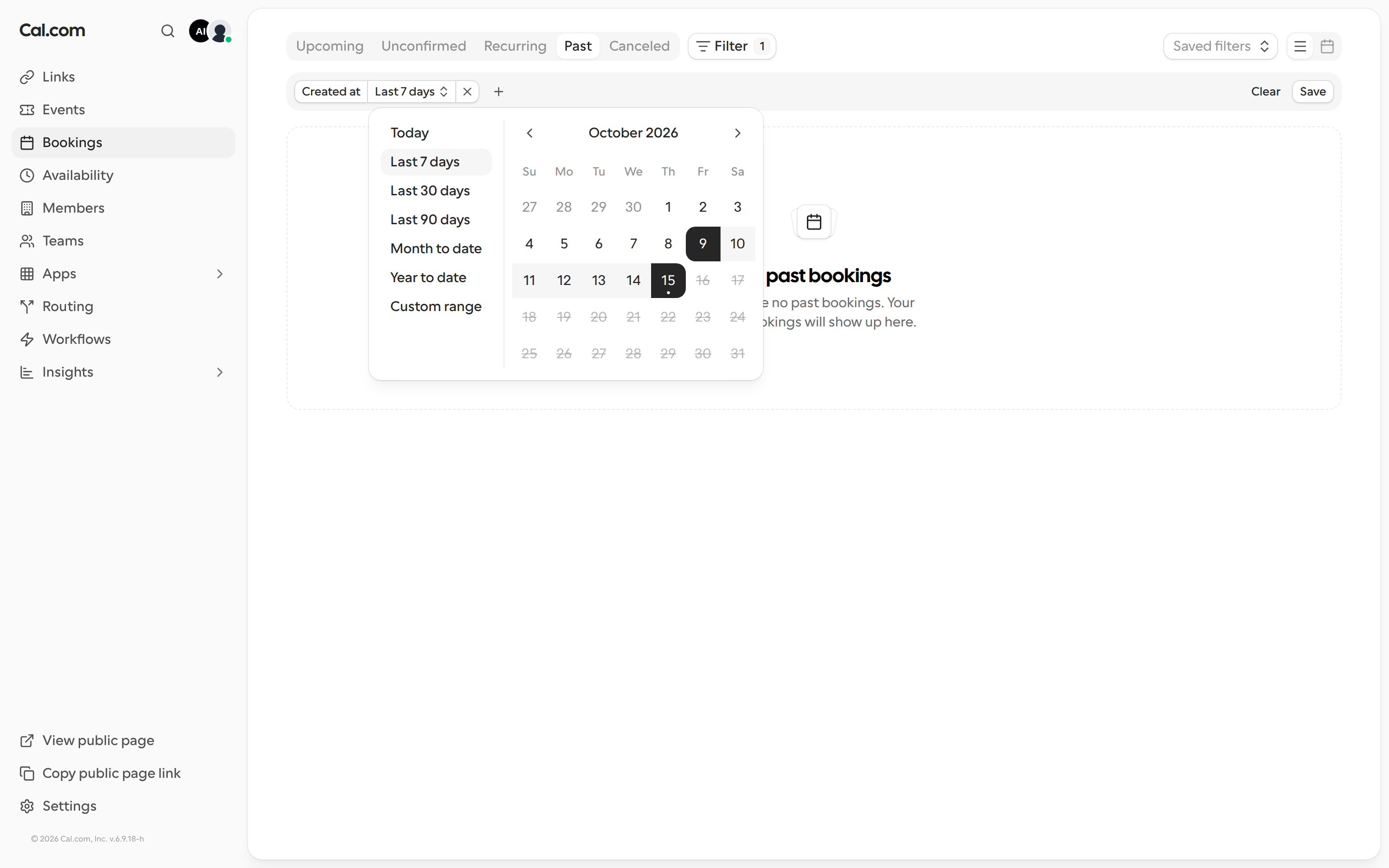Click the Created at filter label

tap(331, 92)
